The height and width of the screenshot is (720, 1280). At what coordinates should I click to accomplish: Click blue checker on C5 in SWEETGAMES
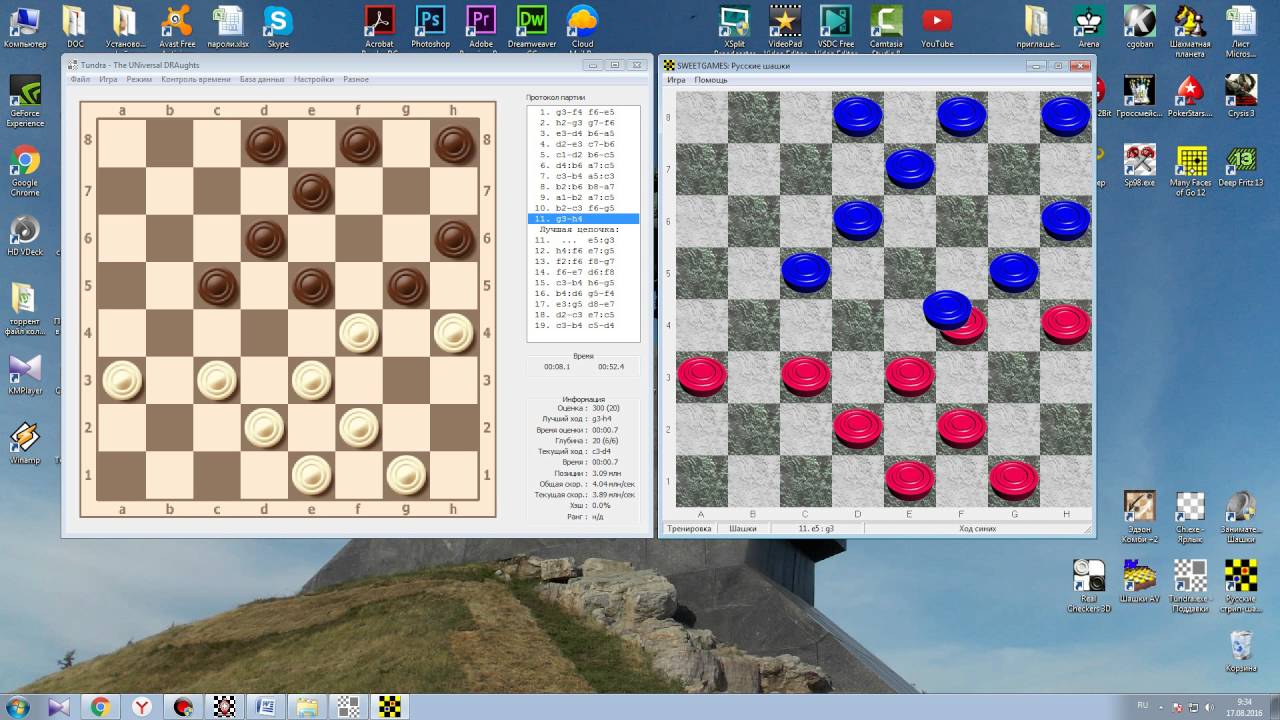tap(806, 271)
